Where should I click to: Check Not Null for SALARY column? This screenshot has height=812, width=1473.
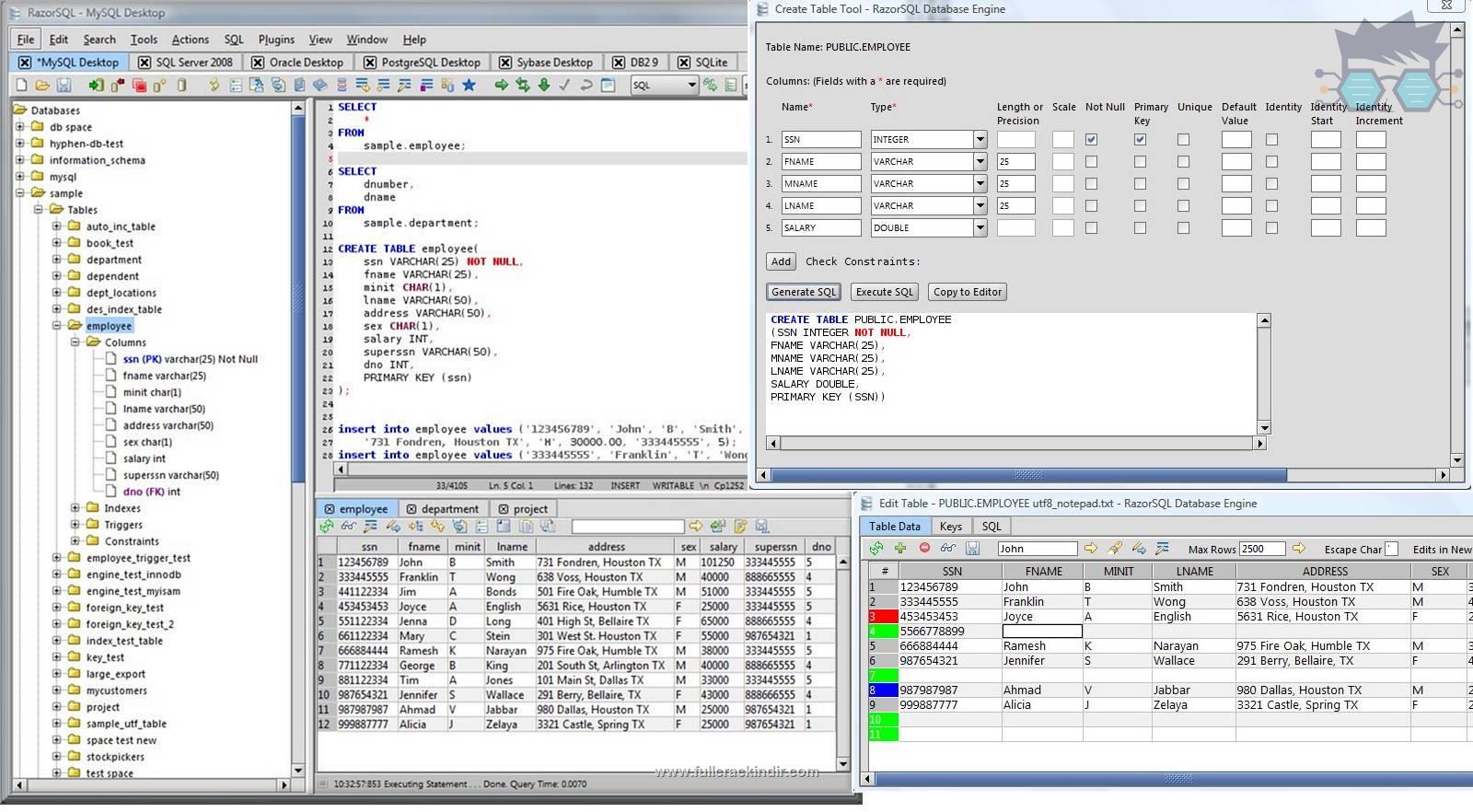(x=1091, y=228)
